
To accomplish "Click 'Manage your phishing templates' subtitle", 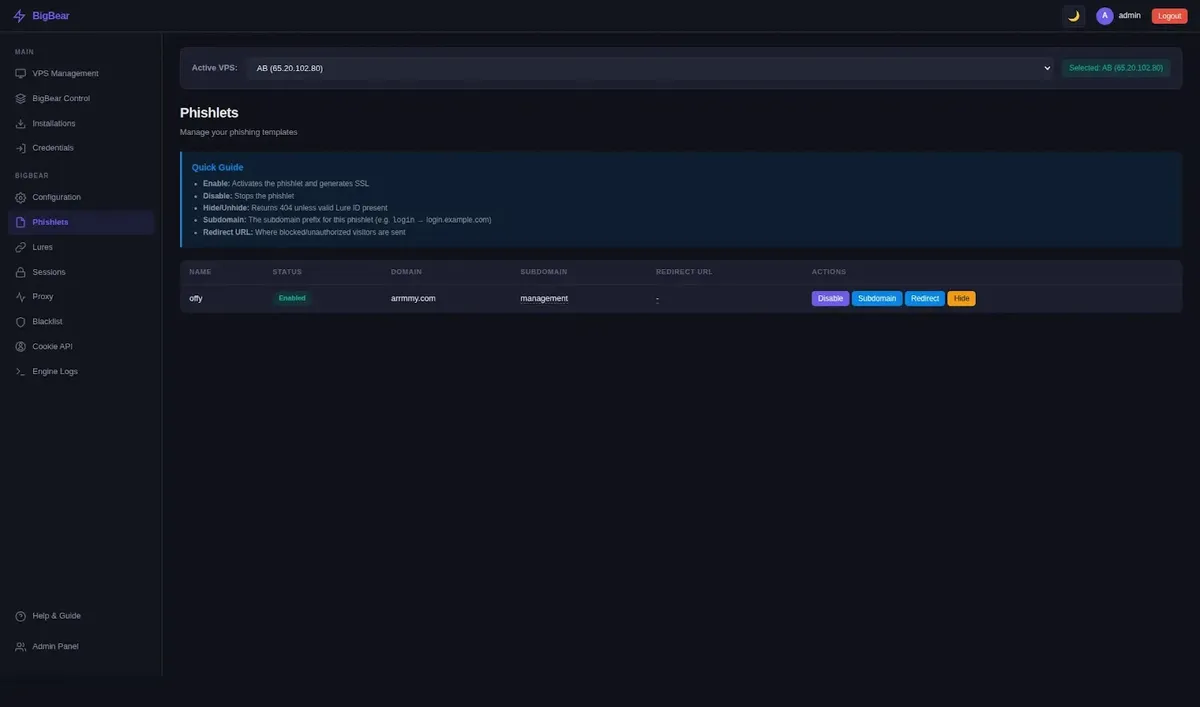I will pyautogui.click(x=238, y=132).
